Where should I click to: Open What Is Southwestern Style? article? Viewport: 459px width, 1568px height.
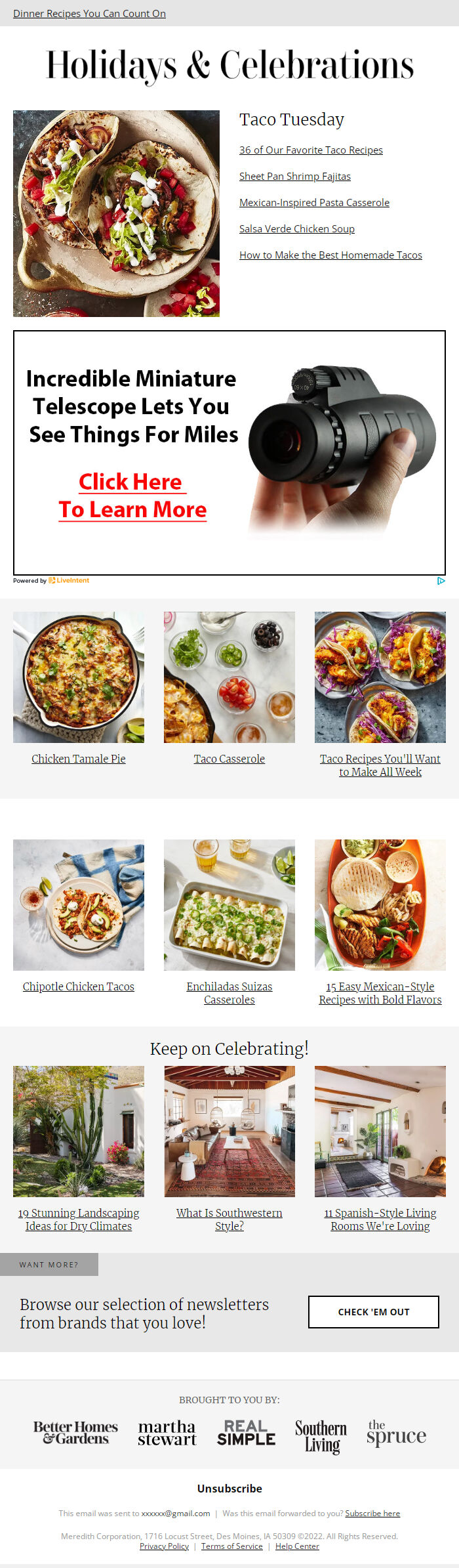pos(229,1219)
